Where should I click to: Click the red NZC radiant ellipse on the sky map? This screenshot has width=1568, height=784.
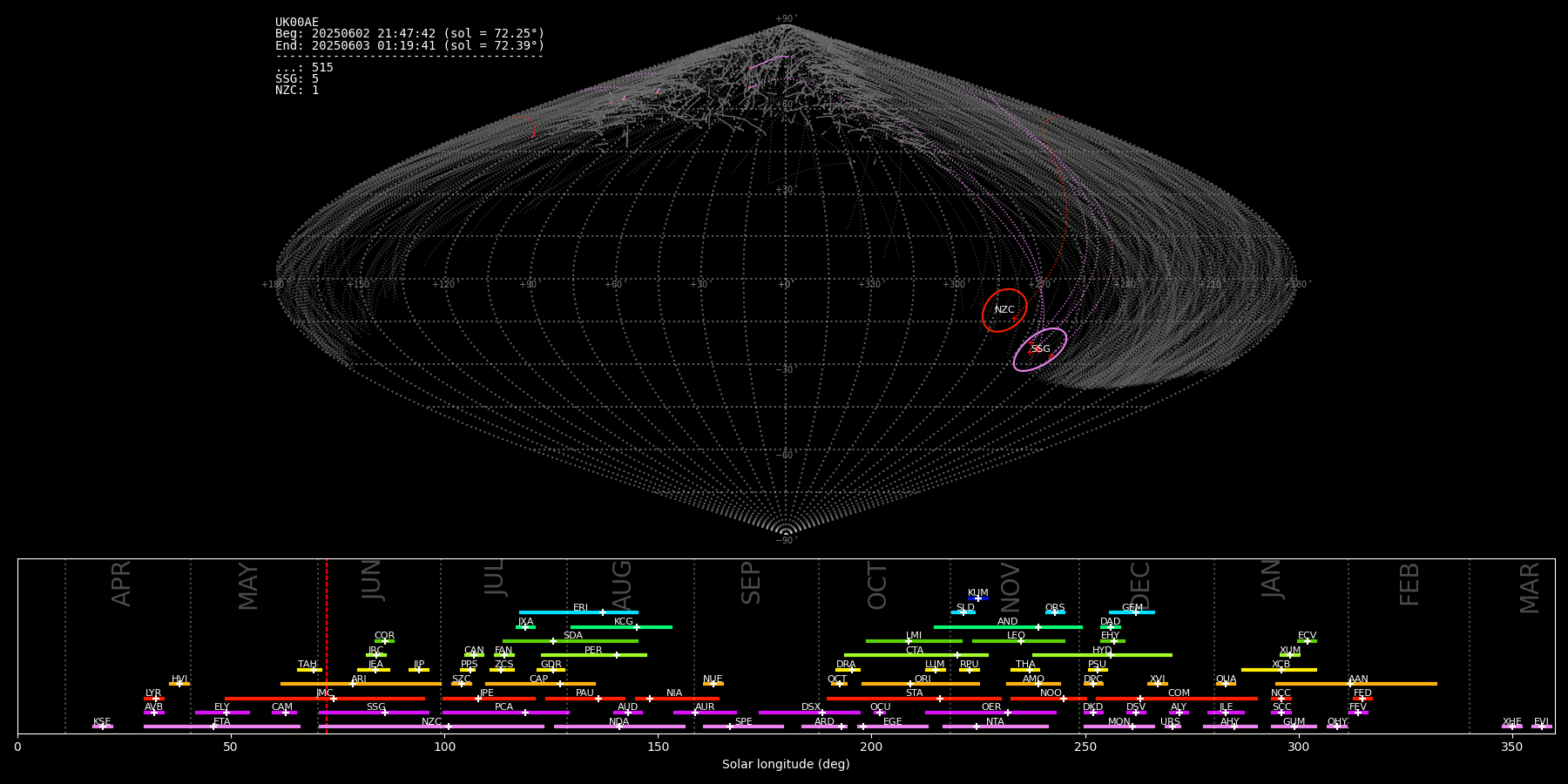1004,310
